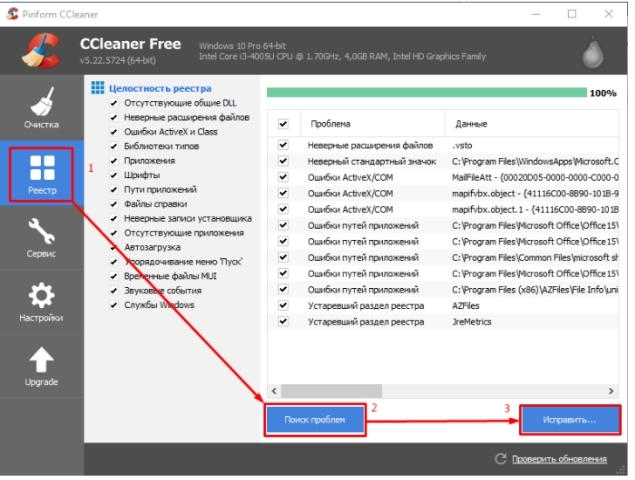Toggle Файлы справки checkbox
The height and width of the screenshot is (480, 635).
click(x=114, y=204)
